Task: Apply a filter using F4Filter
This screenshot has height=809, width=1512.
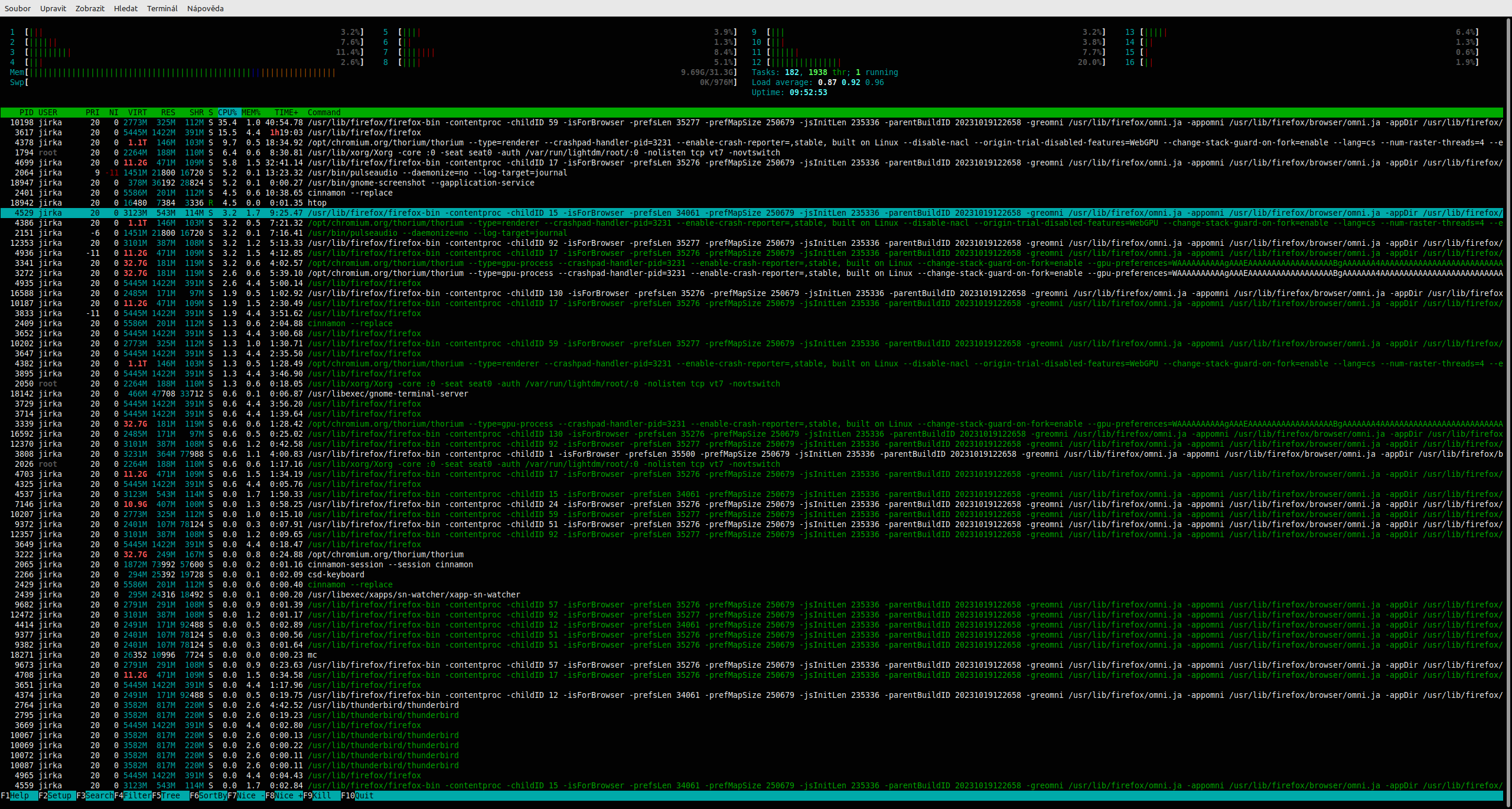Action: [x=133, y=795]
